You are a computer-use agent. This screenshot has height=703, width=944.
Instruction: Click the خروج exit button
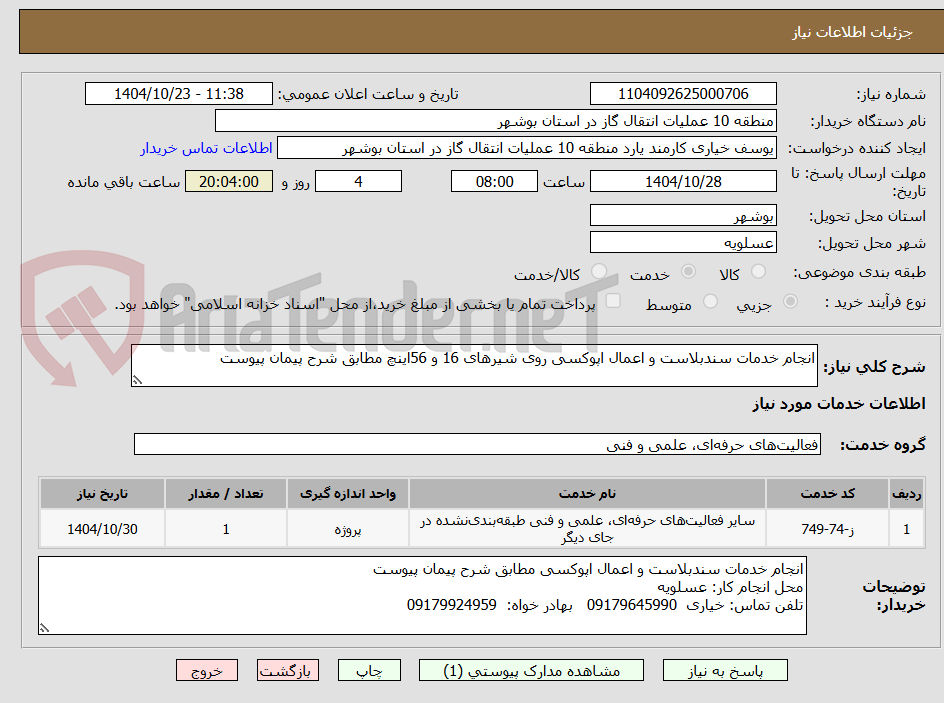[x=207, y=670]
